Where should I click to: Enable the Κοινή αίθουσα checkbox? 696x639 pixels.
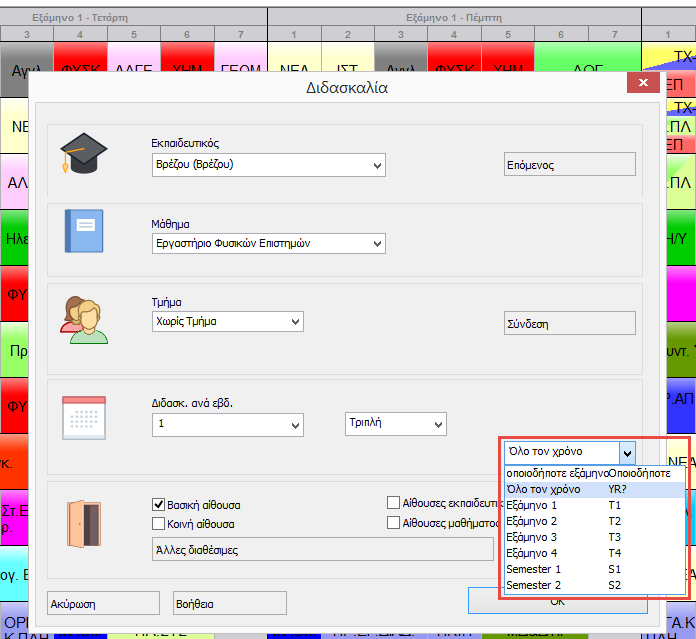[x=158, y=523]
